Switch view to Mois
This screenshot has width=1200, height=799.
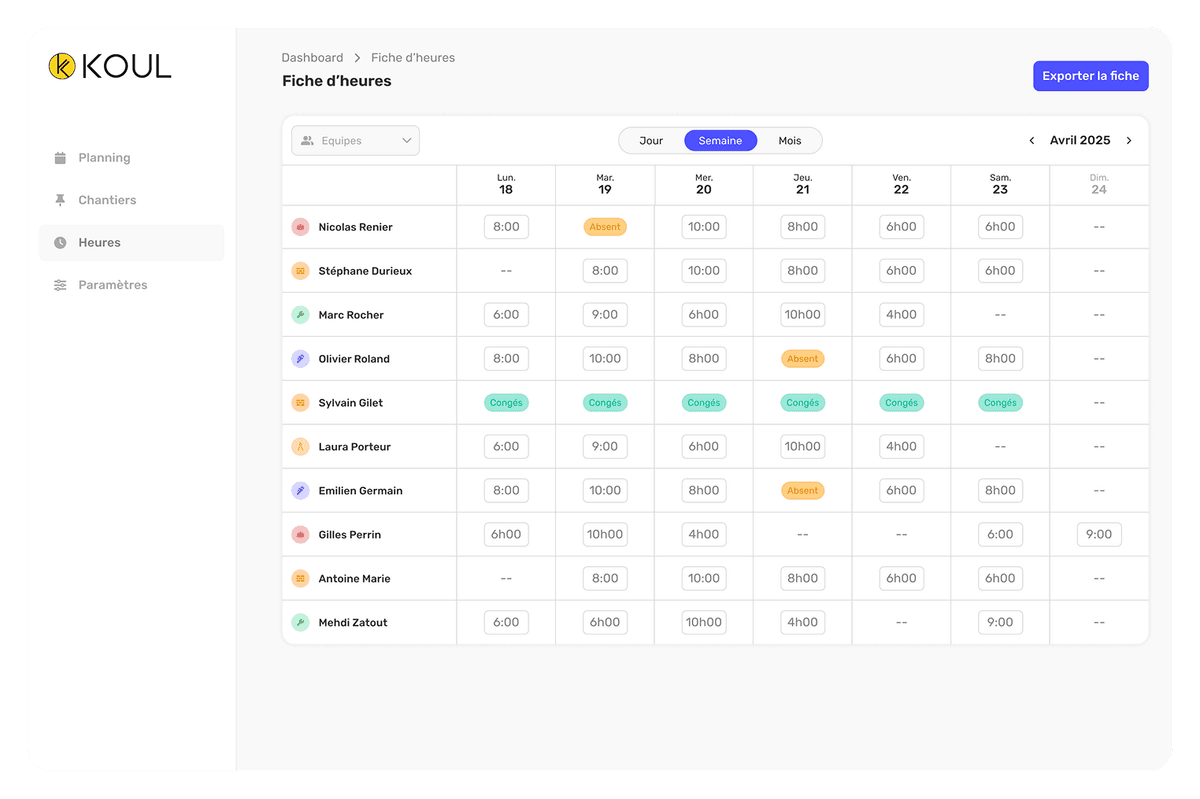coord(790,141)
